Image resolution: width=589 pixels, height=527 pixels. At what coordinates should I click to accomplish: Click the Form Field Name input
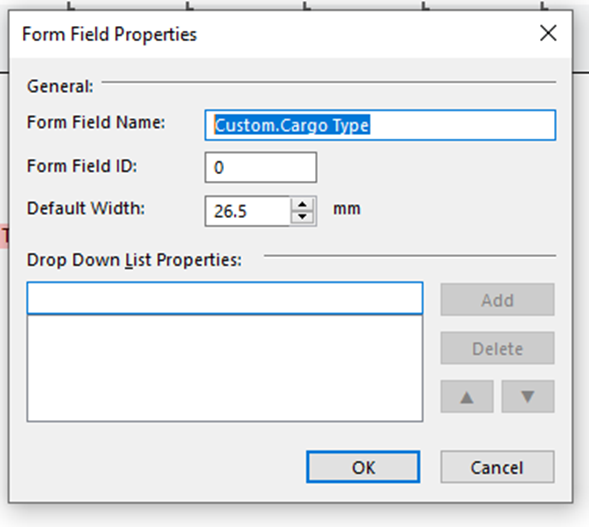tap(380, 125)
